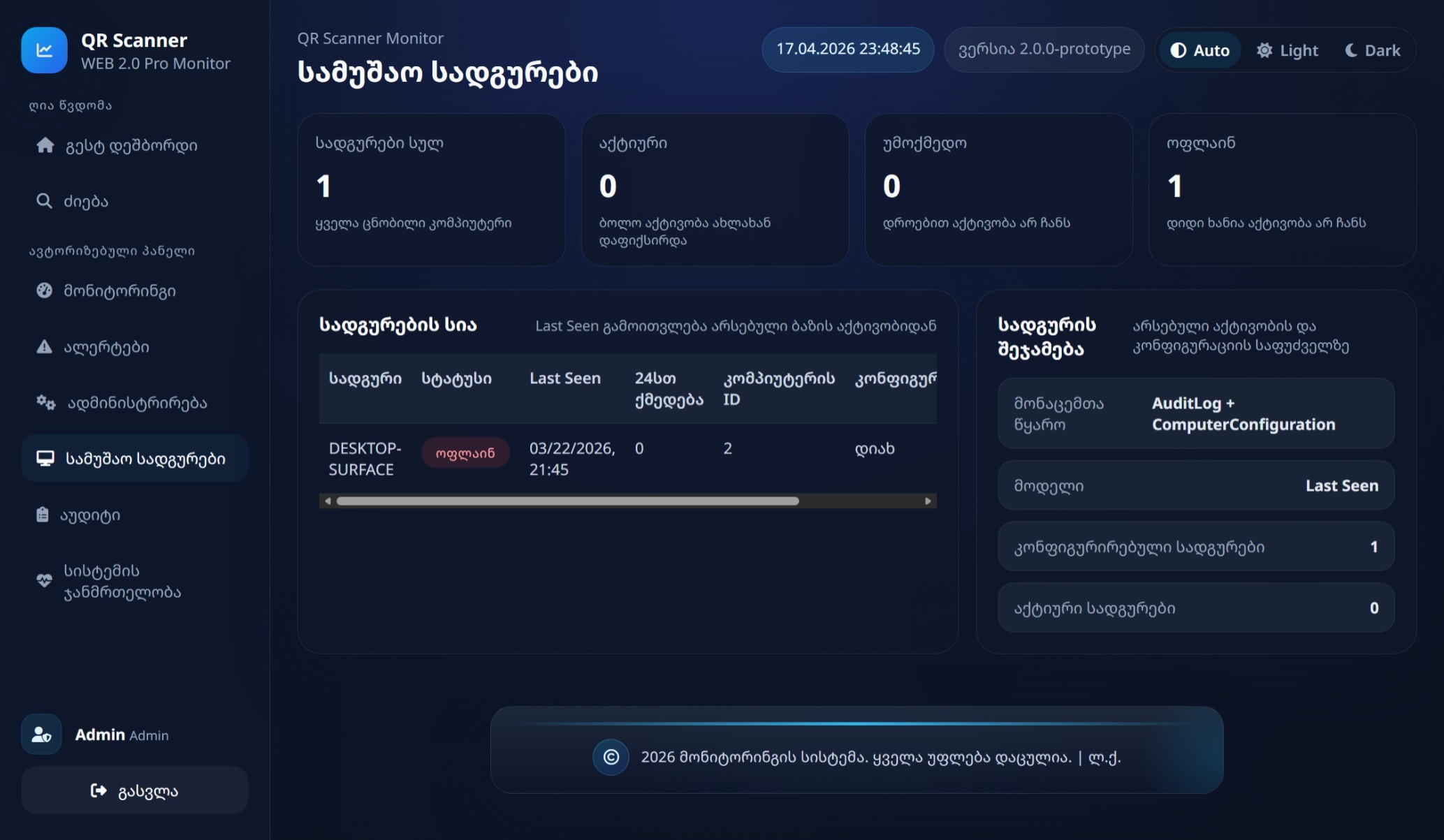
Task: Click the დიახ cell in the configuration column
Action: [x=875, y=448]
